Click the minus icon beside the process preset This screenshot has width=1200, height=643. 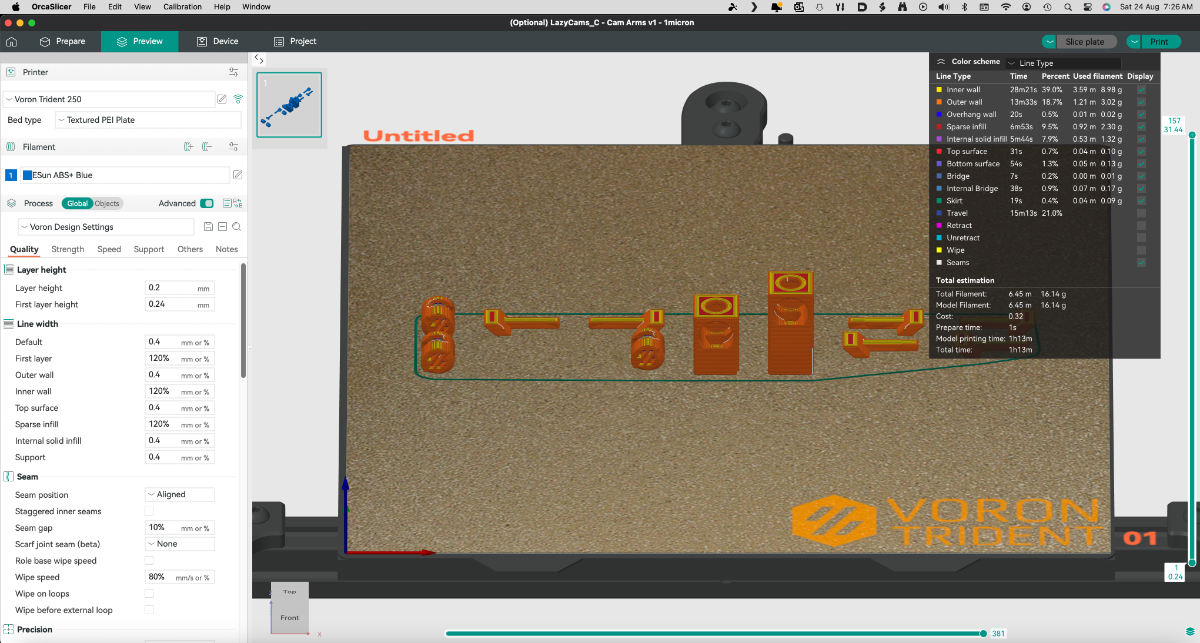tap(222, 227)
